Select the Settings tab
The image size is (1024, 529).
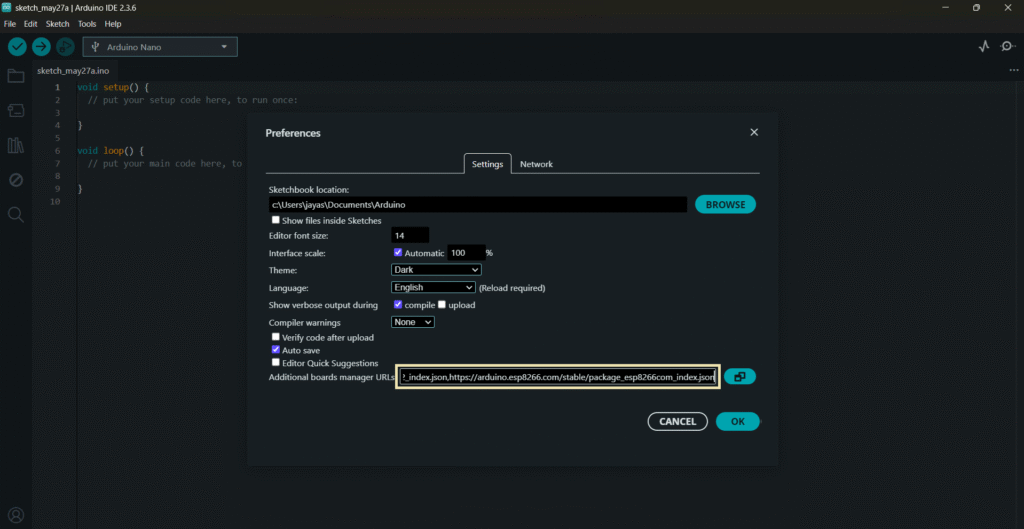[x=487, y=164]
